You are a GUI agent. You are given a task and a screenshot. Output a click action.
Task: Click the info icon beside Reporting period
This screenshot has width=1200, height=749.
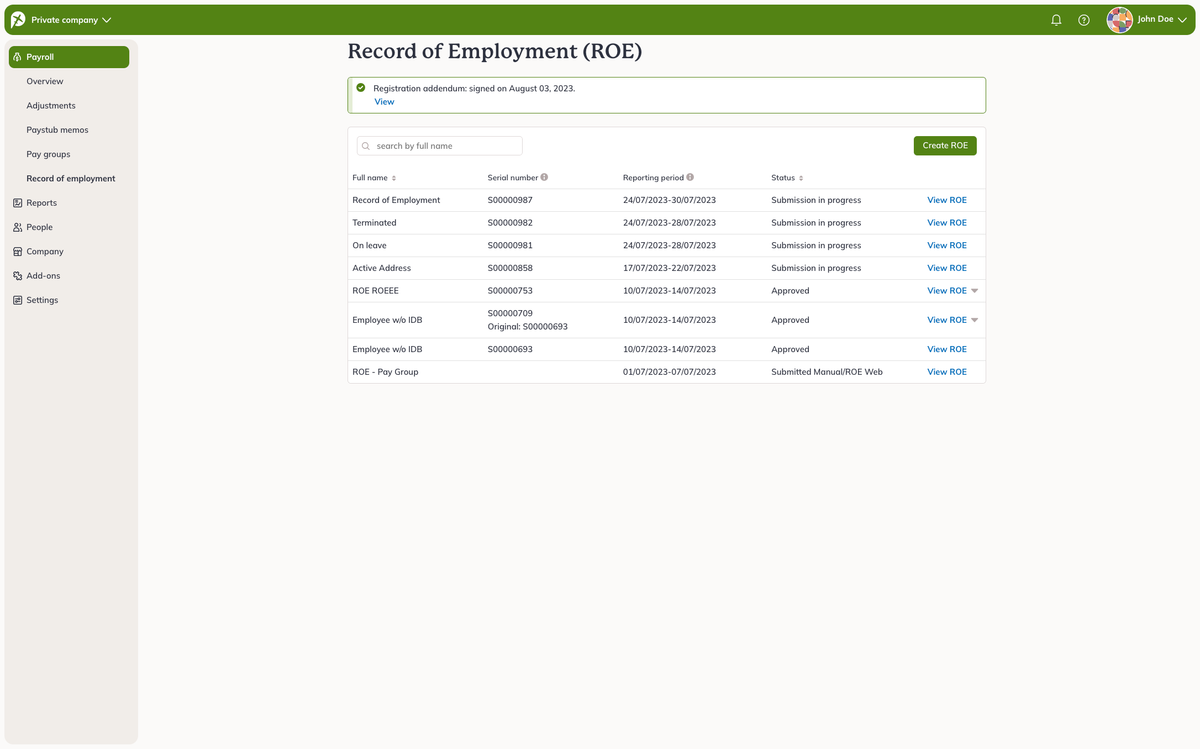689,177
